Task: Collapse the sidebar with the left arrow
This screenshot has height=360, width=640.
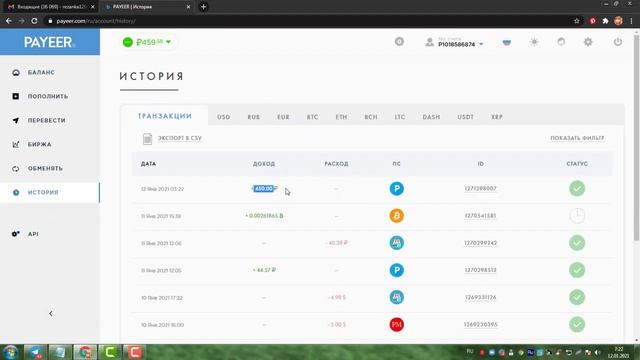Action: coord(51,313)
